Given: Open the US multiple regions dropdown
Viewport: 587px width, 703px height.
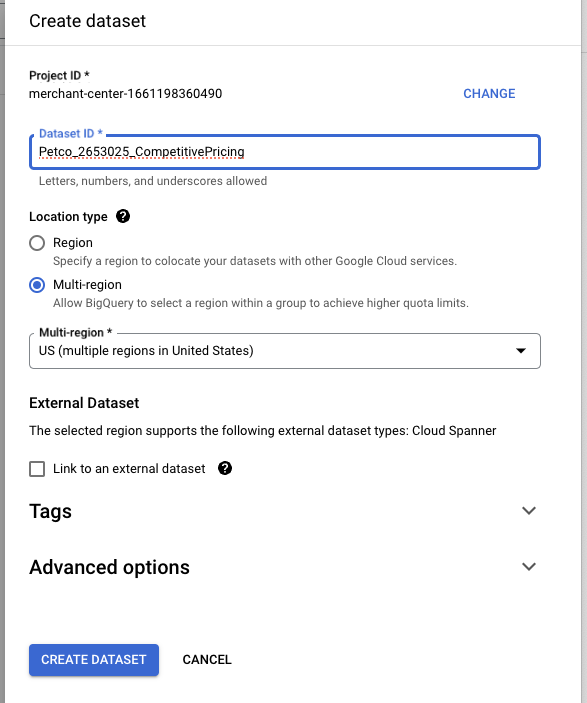Looking at the screenshot, I should click(x=285, y=351).
